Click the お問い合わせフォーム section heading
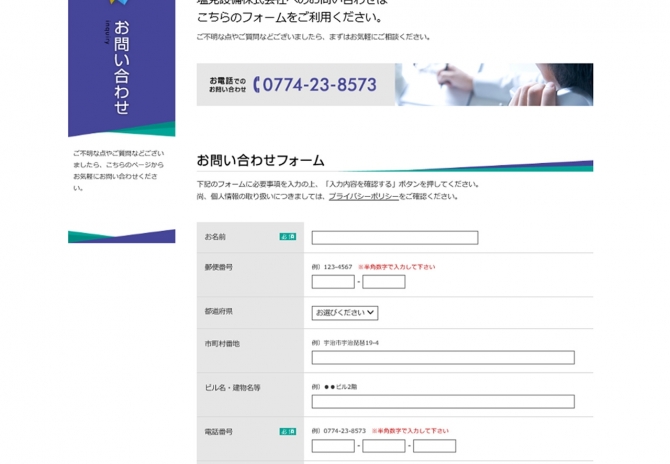Screen dimensions: 670x464 tap(260, 160)
